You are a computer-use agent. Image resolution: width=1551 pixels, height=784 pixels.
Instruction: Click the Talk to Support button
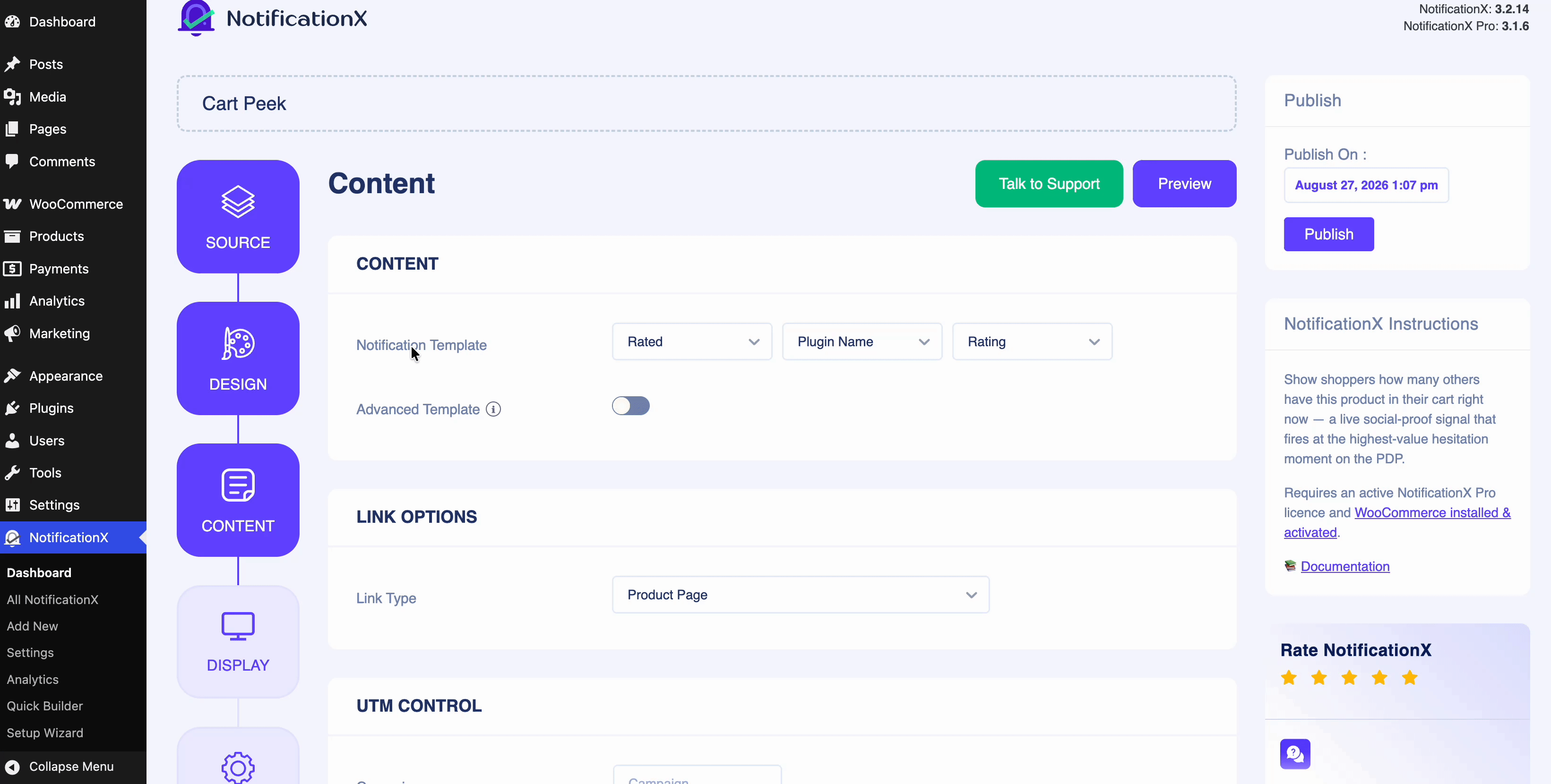1049,184
